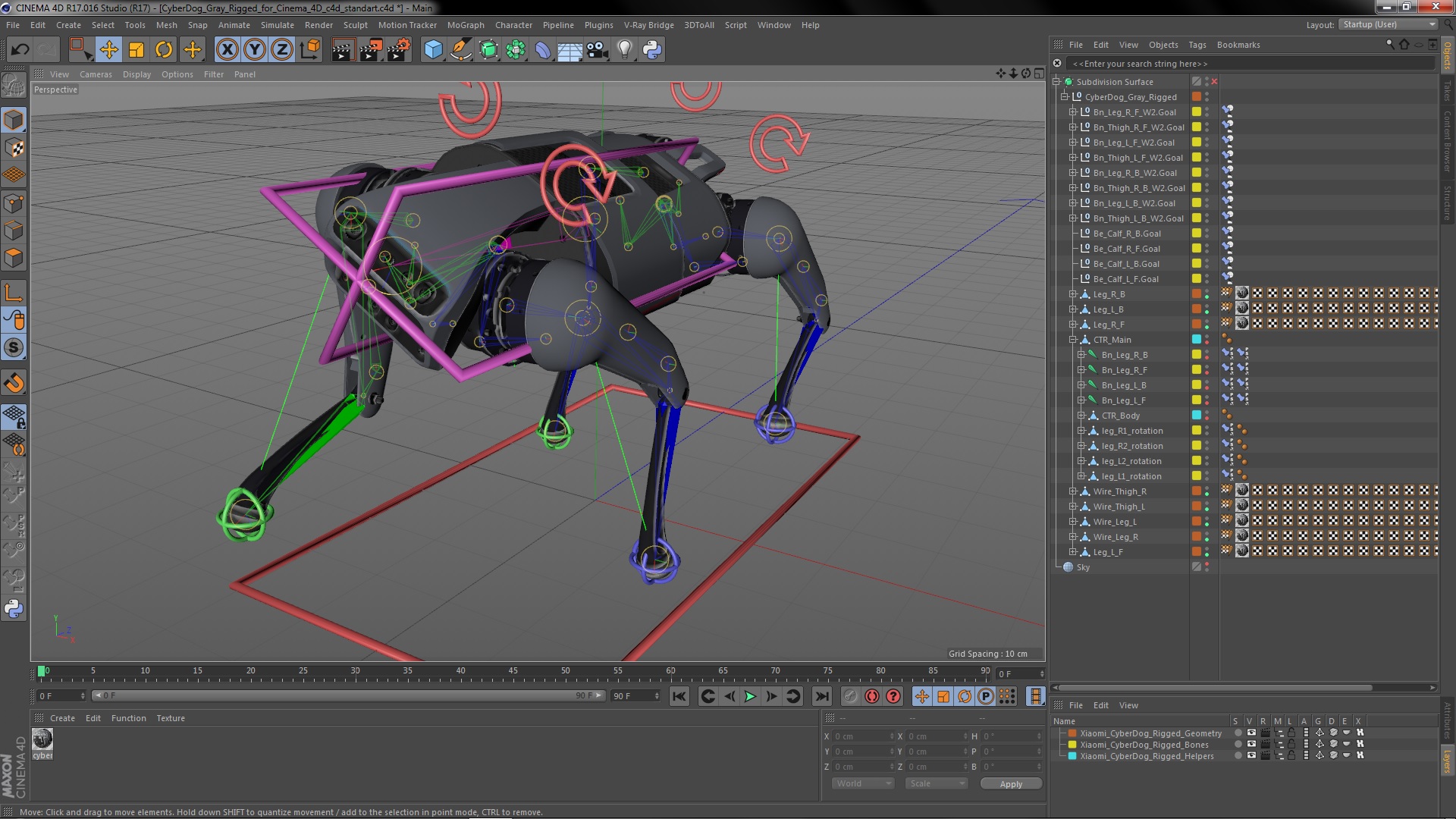This screenshot has height=819, width=1456.
Task: Add a light with the bulb icon
Action: coord(625,50)
